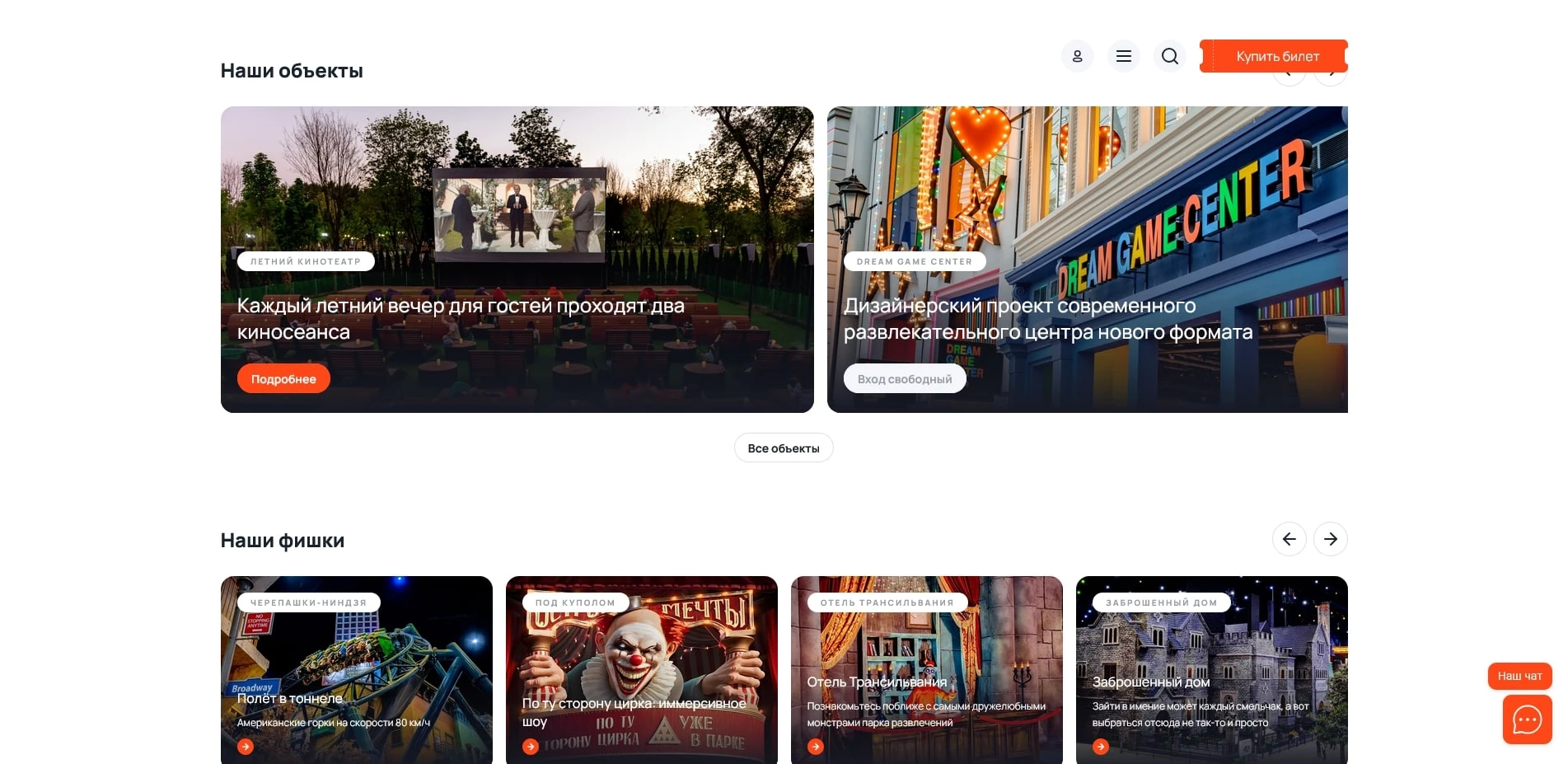Viewport: 1568px width, 764px height.
Task: Go to next slide in Наши фишки
Action: point(1330,539)
